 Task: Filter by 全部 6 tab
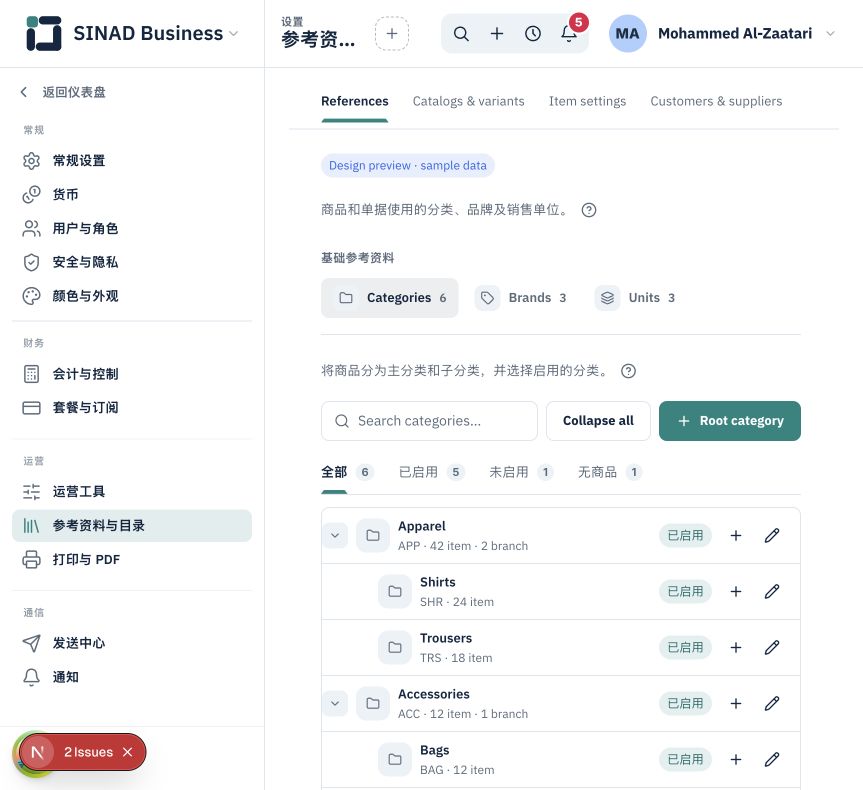[347, 472]
